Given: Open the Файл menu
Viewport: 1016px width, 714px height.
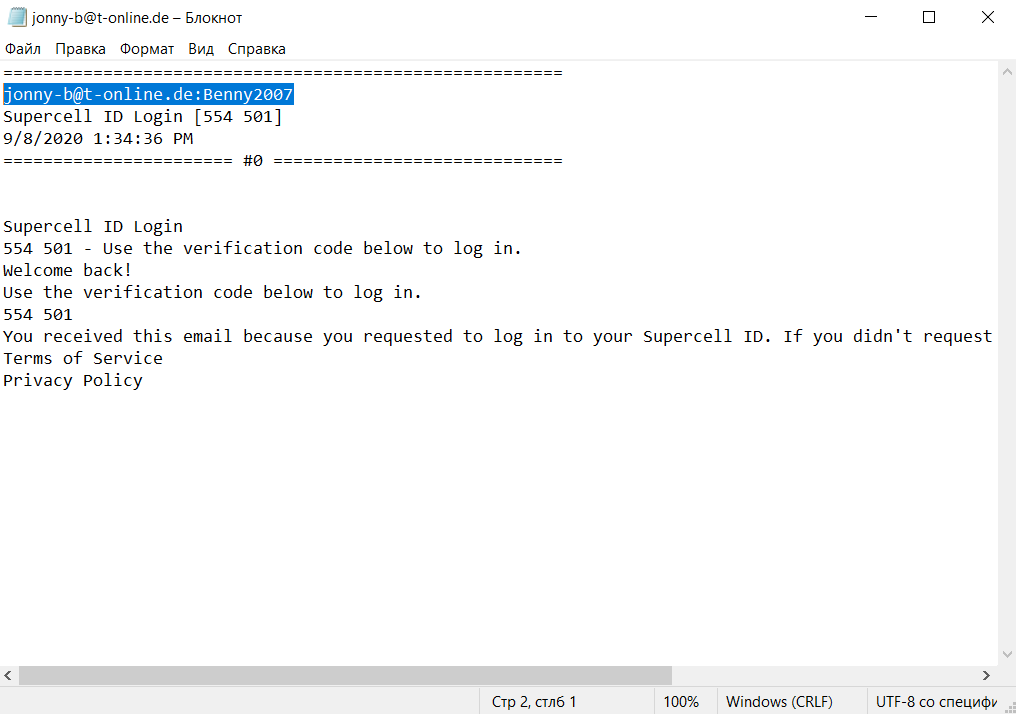Looking at the screenshot, I should (x=23, y=49).
